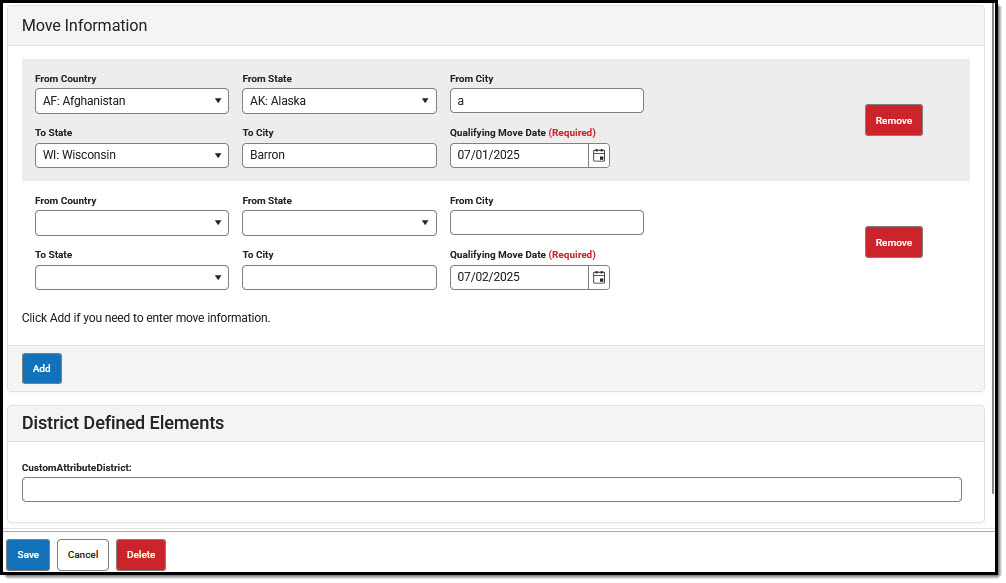Click the dropdown arrow on AF: Afghanistan
Screen dimensions: 1006x583
(218, 100)
